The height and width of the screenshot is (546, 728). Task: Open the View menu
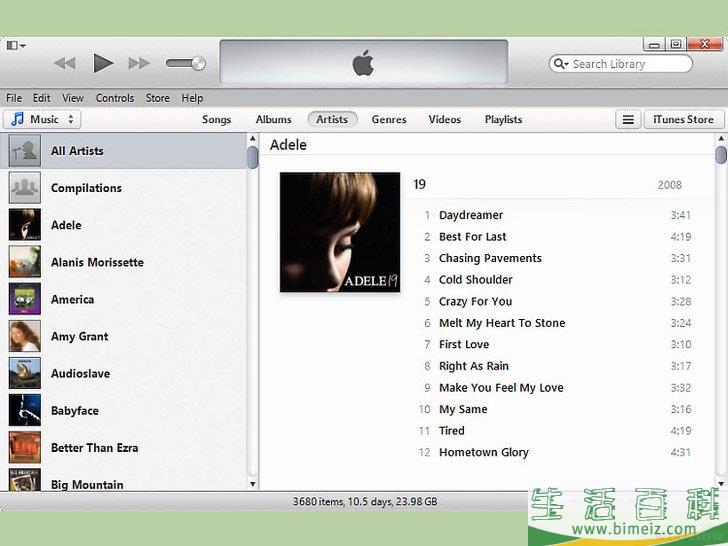[x=73, y=98]
